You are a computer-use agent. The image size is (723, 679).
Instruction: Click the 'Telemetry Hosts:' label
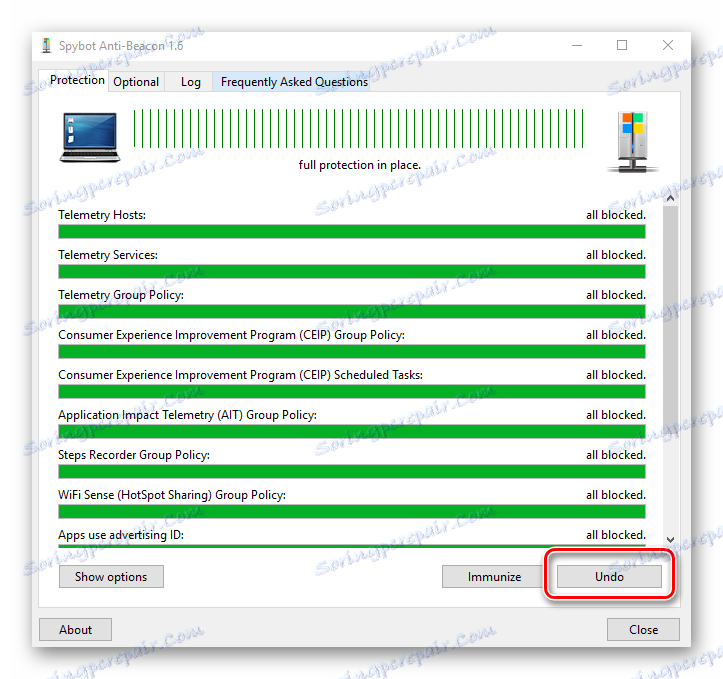102,215
